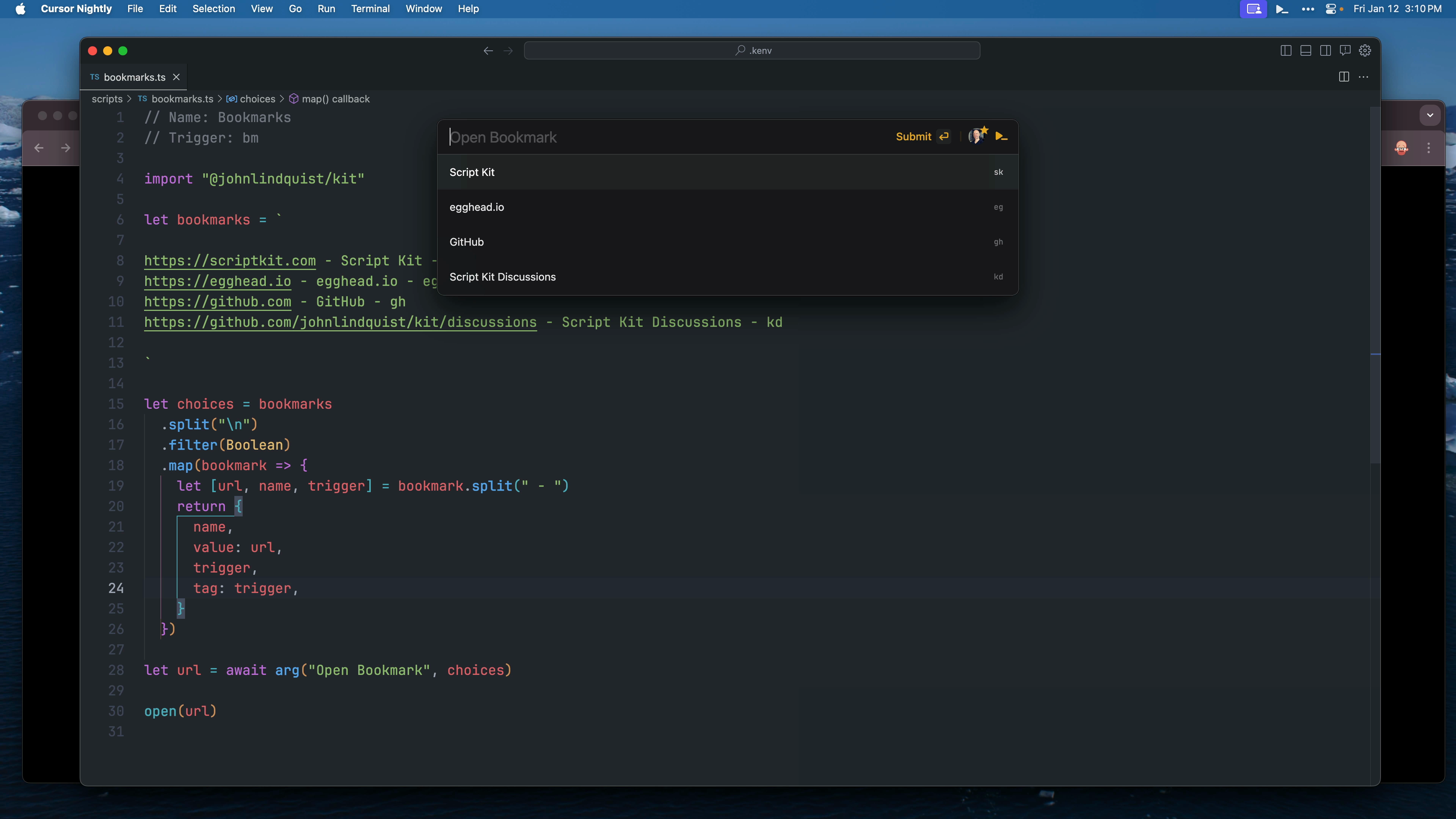This screenshot has height=819, width=1456.
Task: Click the Submit button in Script Kit prompt
Action: click(x=913, y=137)
